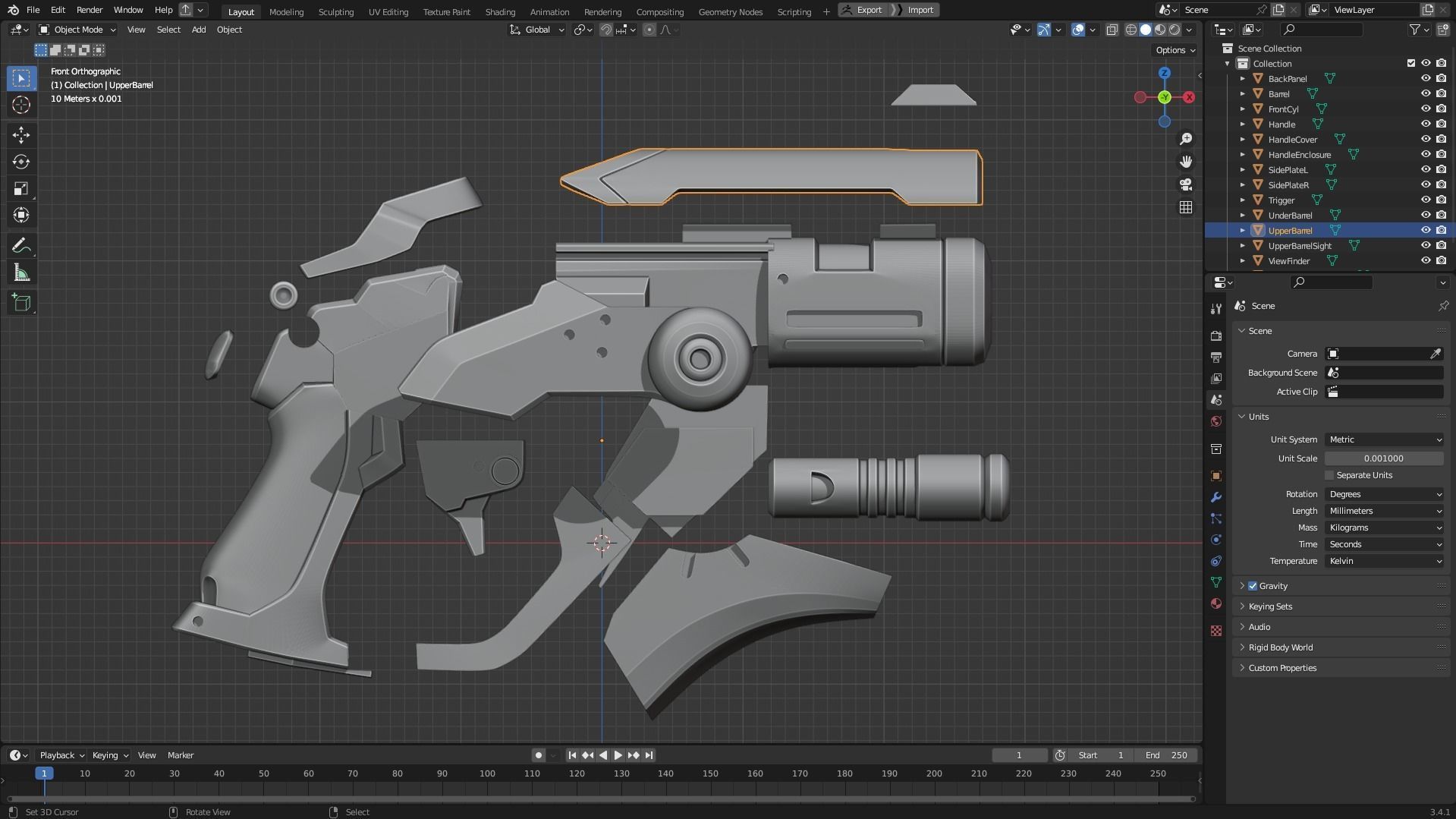1456x819 pixels.
Task: Select the Measure tool
Action: pyautogui.click(x=21, y=272)
